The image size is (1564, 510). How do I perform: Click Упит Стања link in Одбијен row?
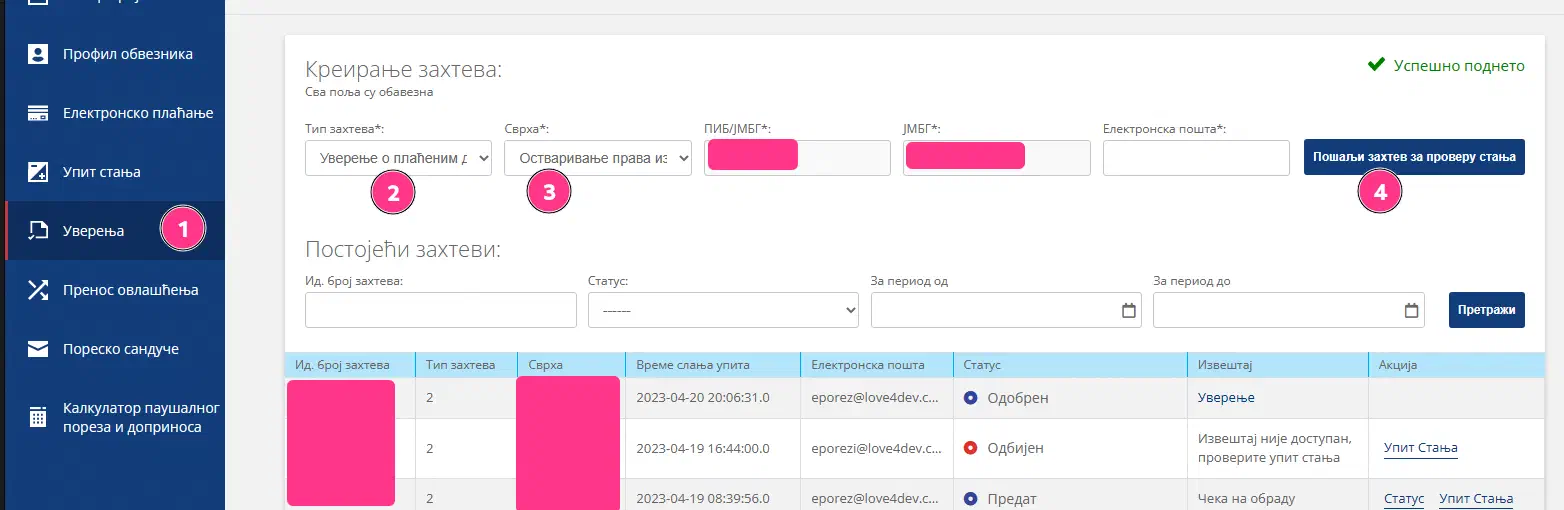[1420, 448]
